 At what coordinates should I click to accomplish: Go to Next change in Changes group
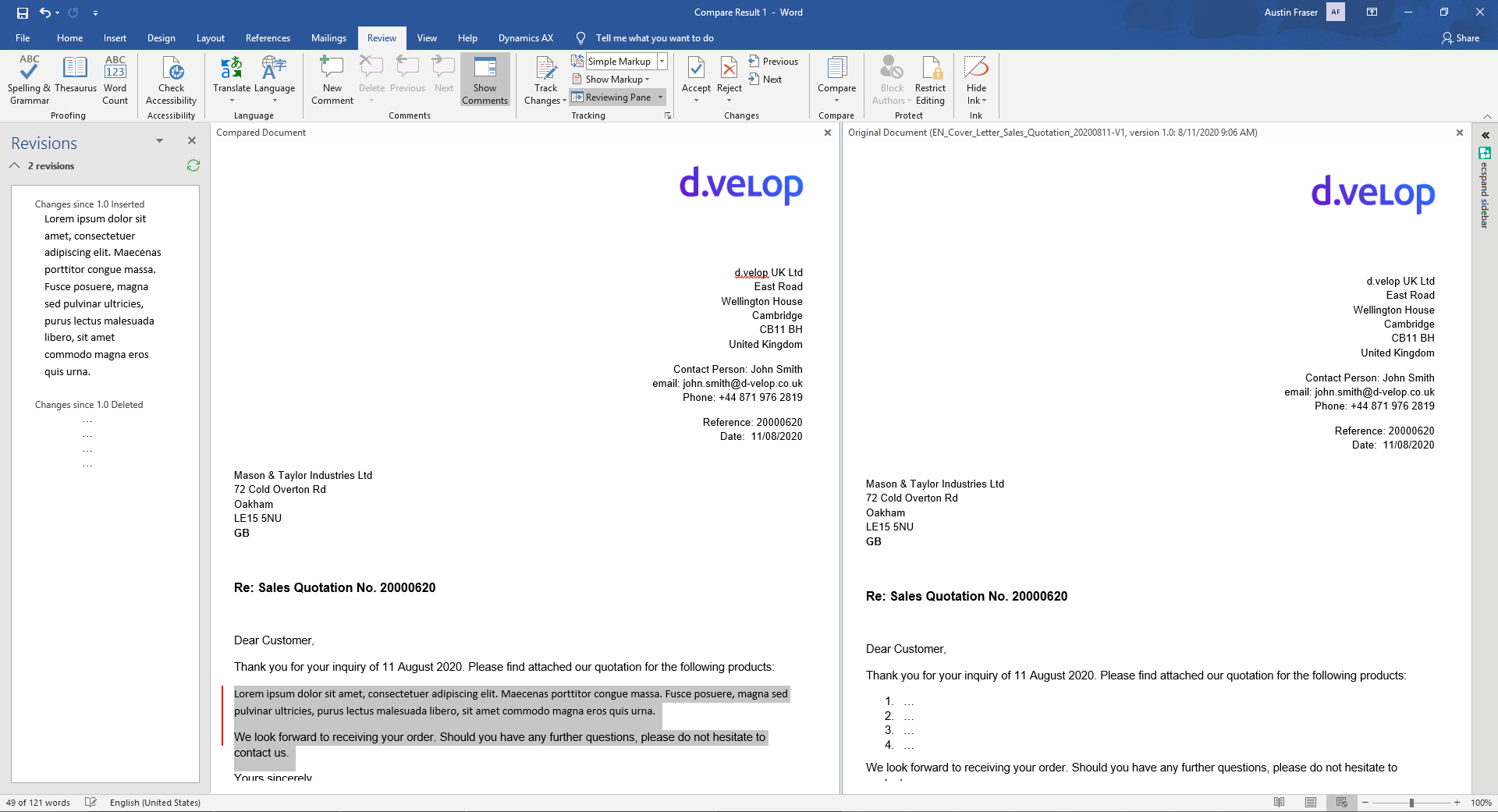coord(765,80)
